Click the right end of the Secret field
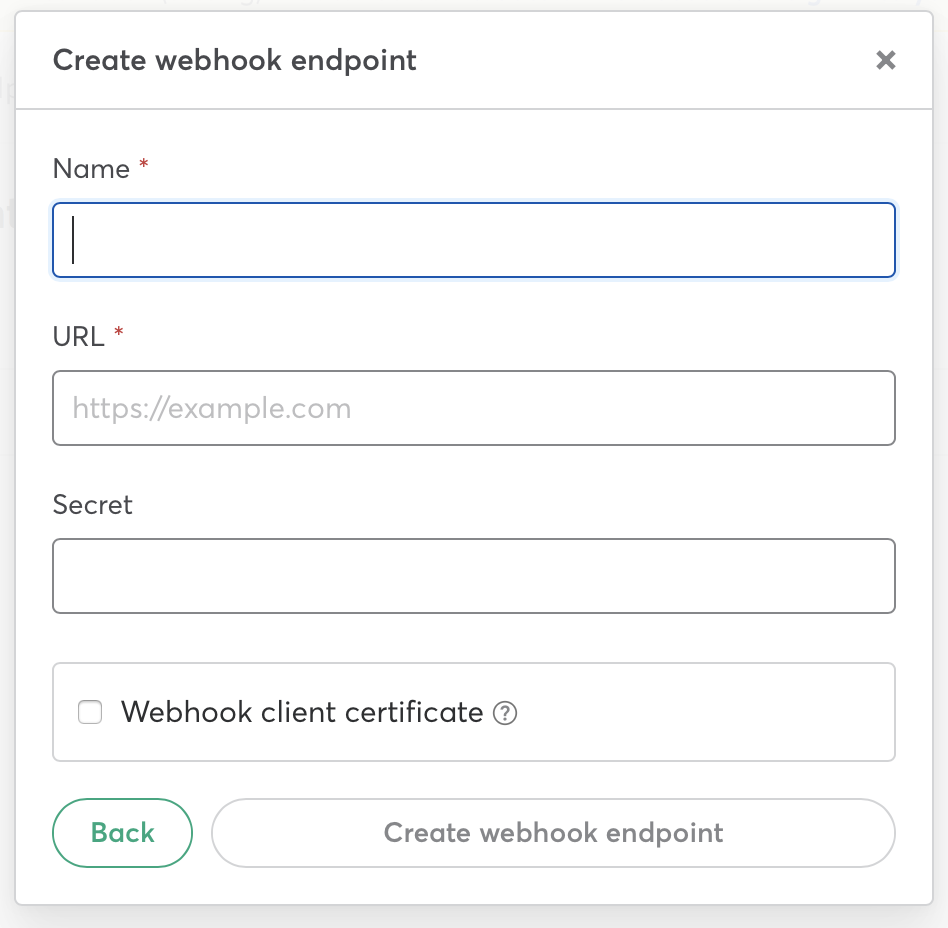Viewport: 948px width, 928px height. pos(860,576)
